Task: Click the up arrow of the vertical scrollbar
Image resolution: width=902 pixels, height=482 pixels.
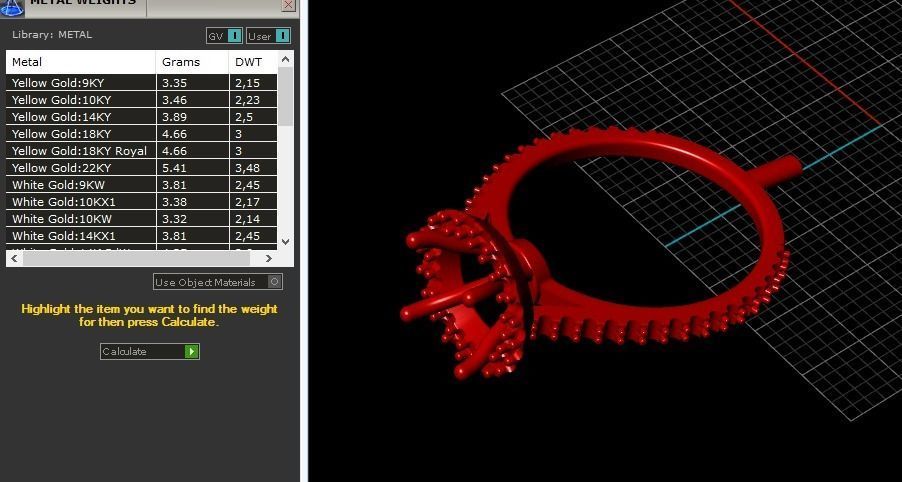Action: click(286, 59)
